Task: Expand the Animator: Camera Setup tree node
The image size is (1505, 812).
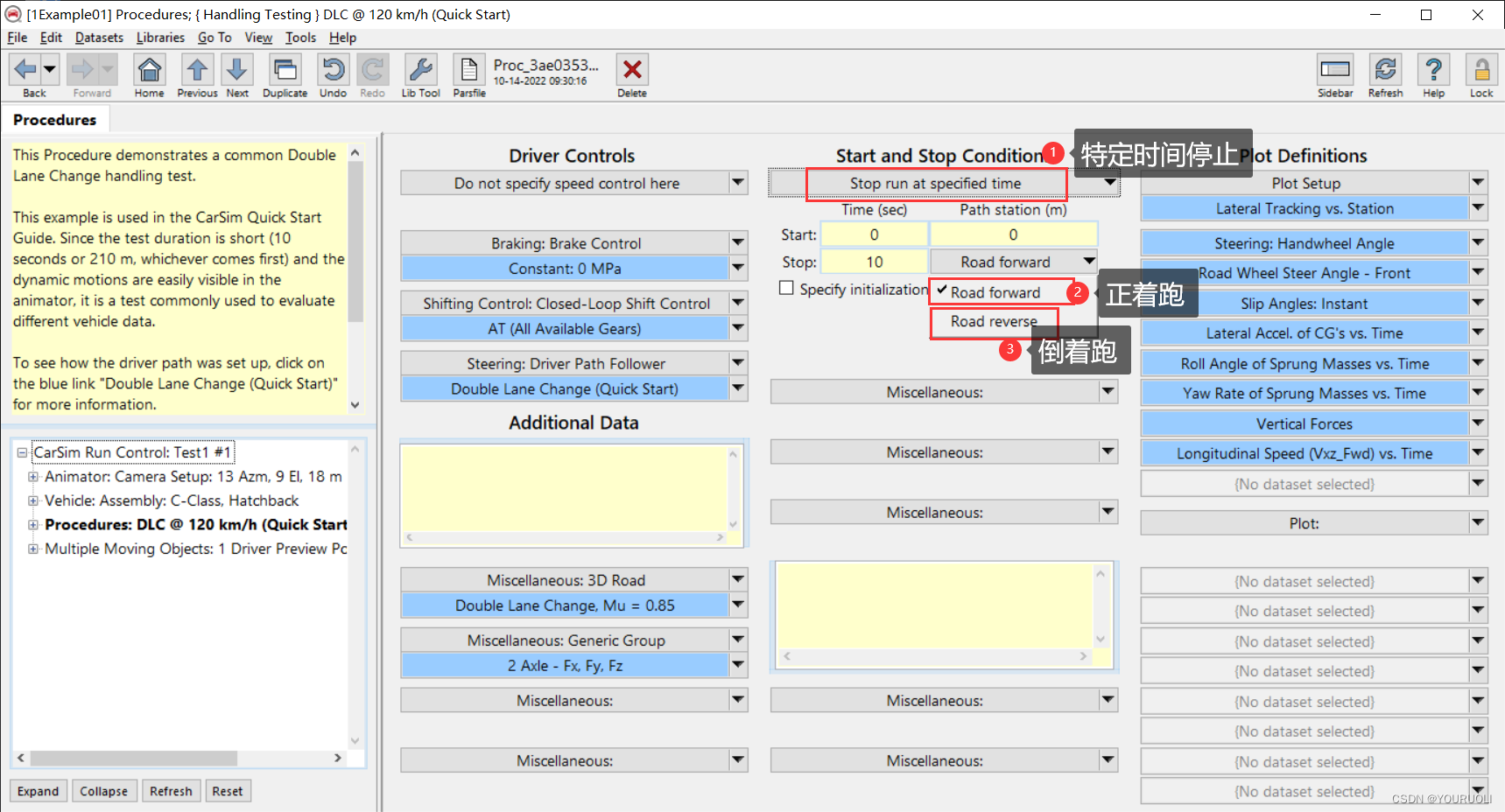Action: 33,477
